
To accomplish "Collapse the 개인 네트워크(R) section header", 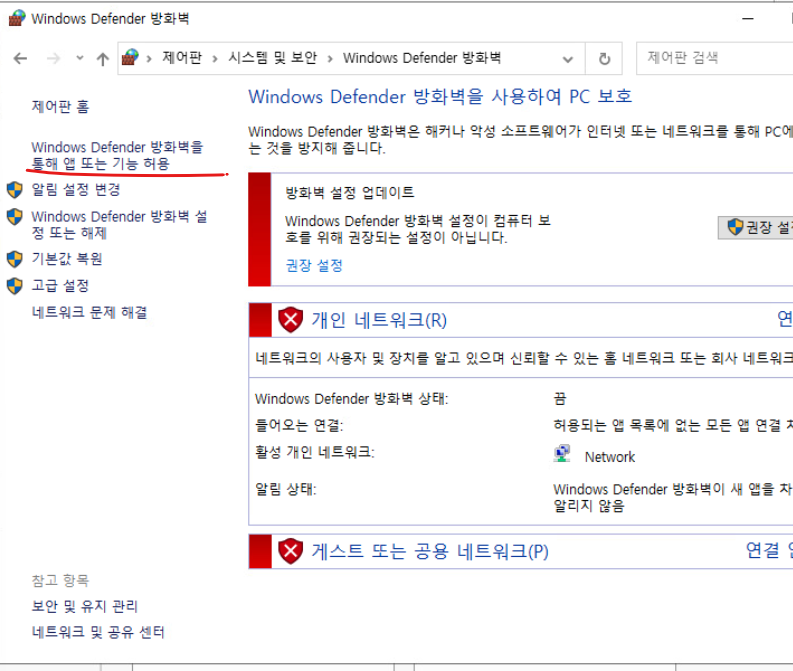I will click(x=521, y=320).
